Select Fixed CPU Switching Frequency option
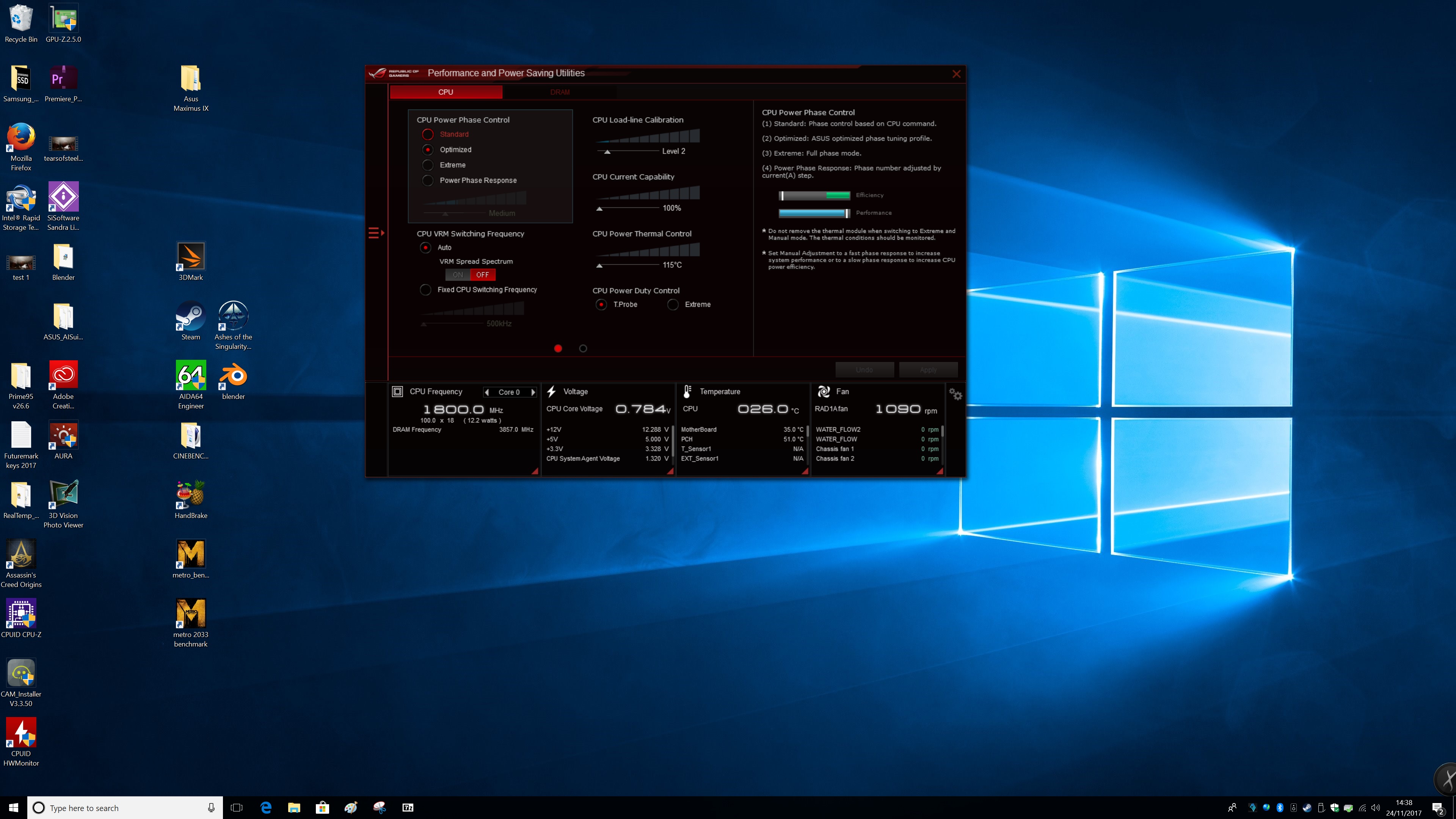 point(425,289)
